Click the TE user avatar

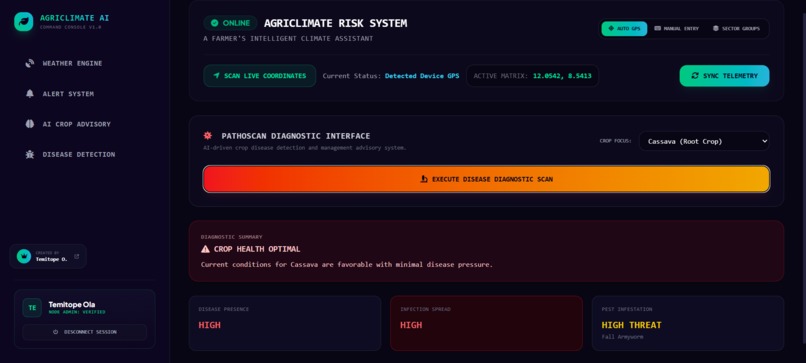32,307
